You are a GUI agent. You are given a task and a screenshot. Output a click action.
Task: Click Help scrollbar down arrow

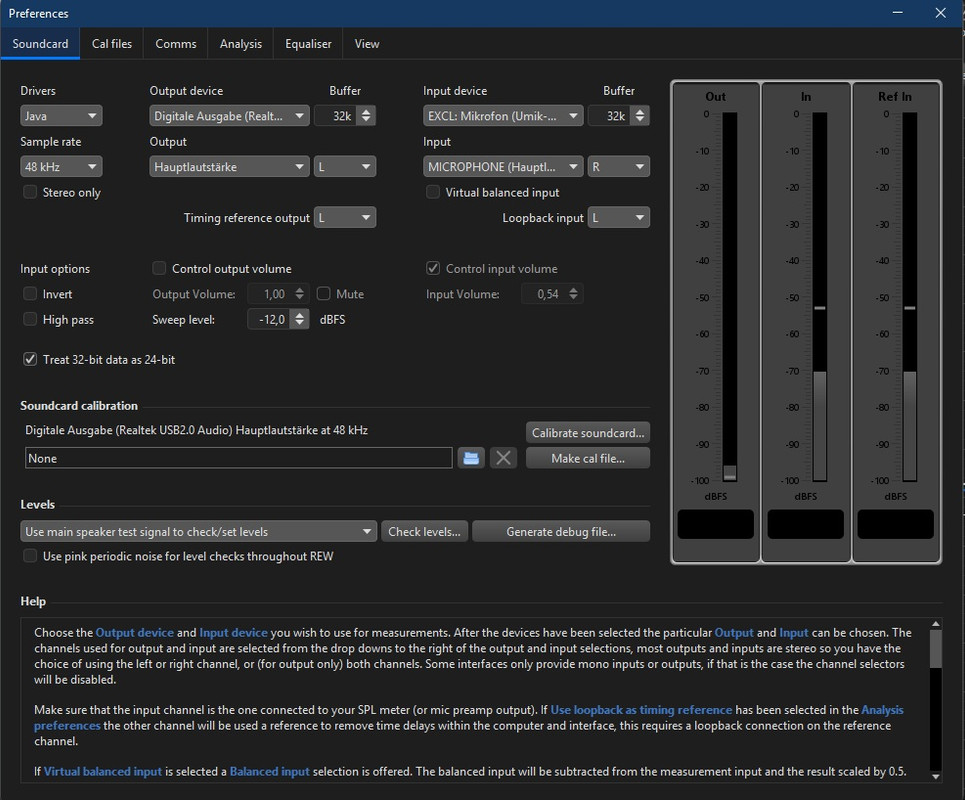coord(935,776)
